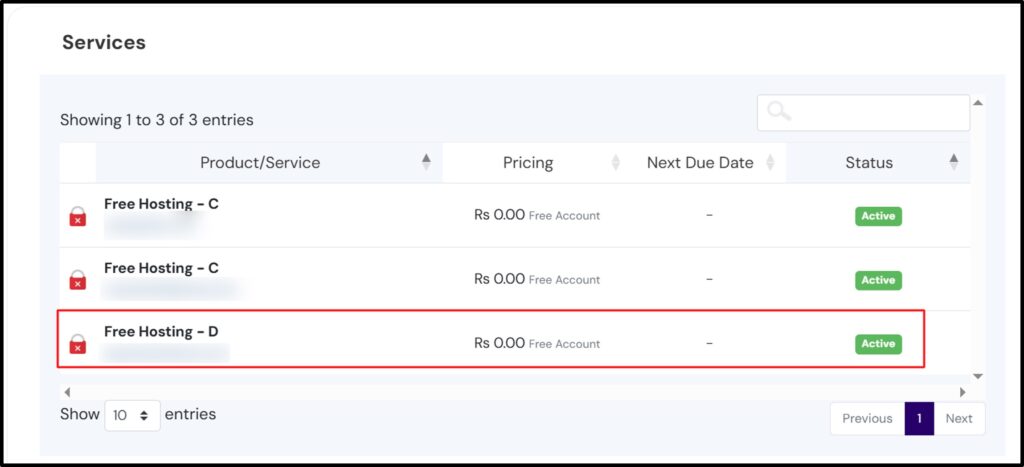Click the Status column header label
Viewport: 1024px width, 467px height.
(x=869, y=163)
